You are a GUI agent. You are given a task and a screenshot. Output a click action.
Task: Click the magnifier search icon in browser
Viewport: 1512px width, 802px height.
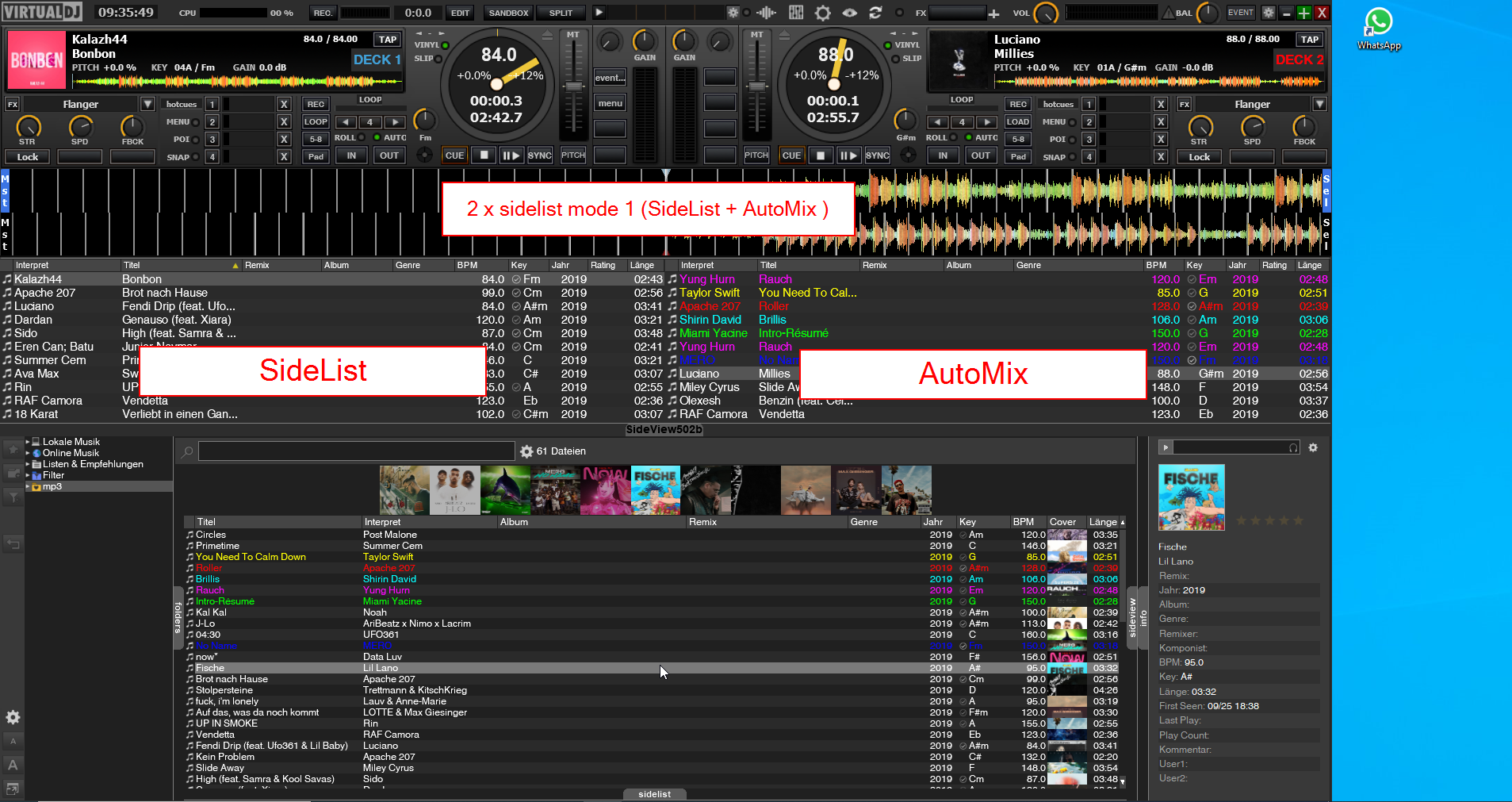(187, 452)
